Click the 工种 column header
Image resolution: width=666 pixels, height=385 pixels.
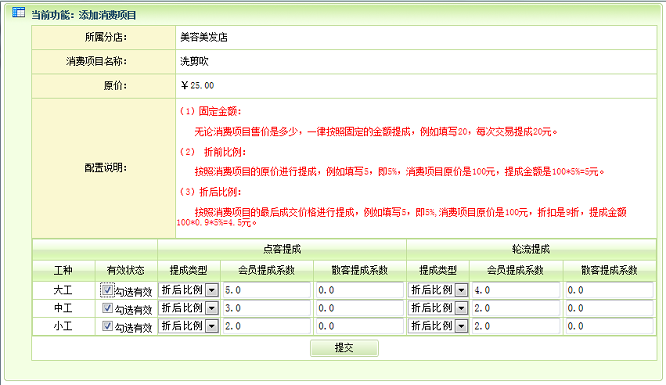tap(63, 270)
